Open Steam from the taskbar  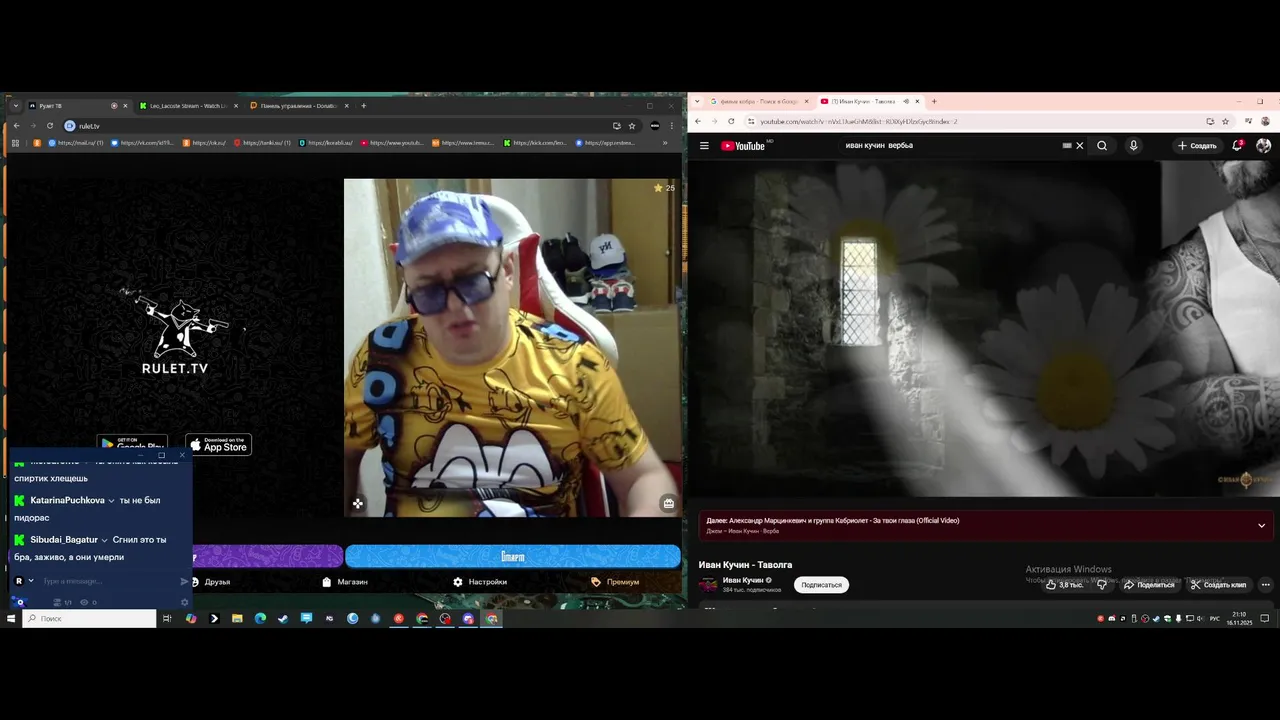point(283,619)
